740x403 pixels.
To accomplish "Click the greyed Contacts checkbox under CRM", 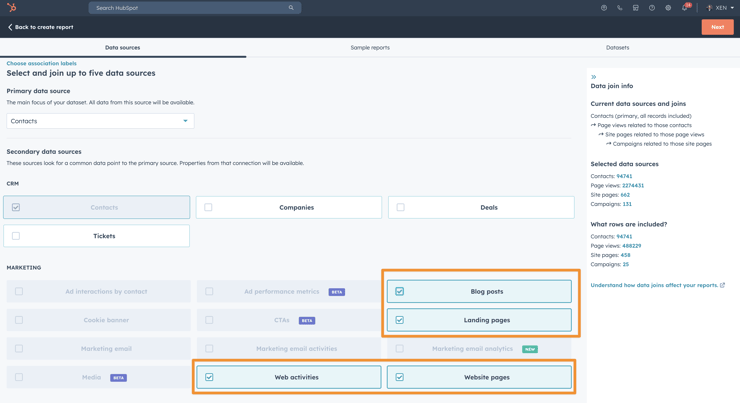I will click(16, 207).
